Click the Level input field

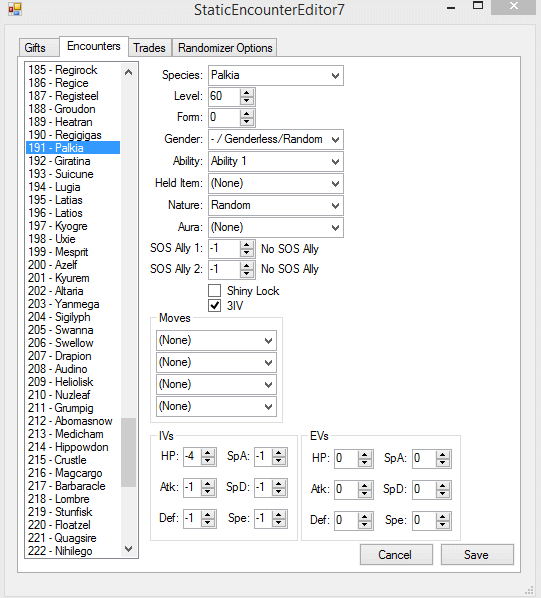pos(225,96)
